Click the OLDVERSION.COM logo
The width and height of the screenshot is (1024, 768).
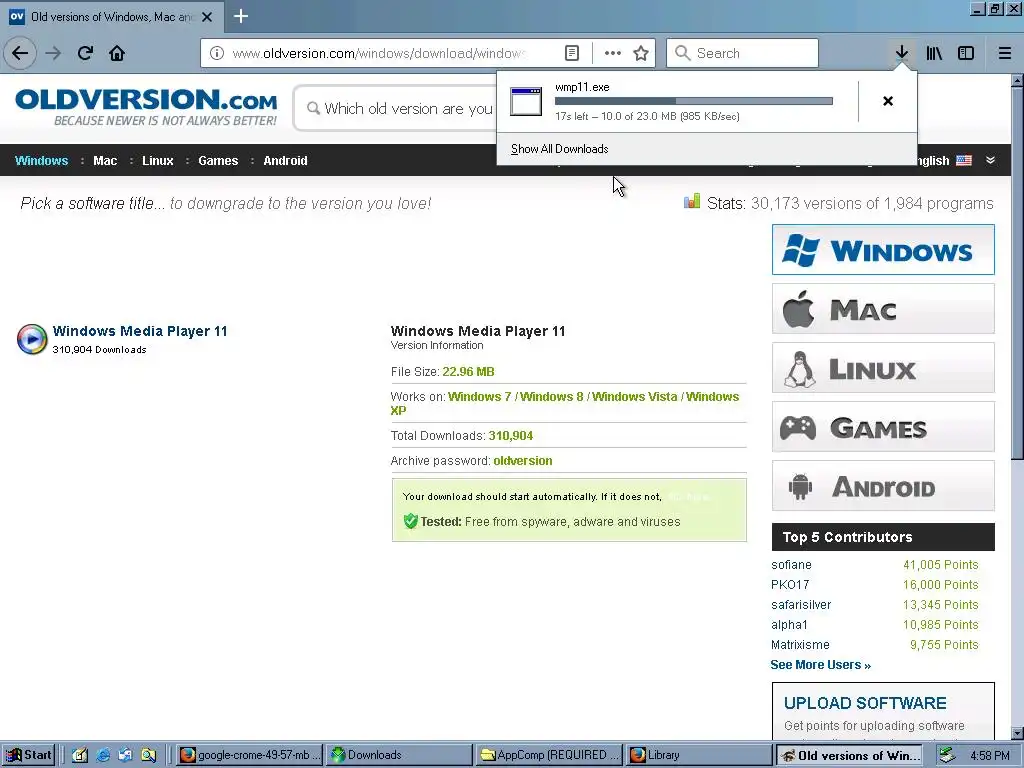point(146,106)
